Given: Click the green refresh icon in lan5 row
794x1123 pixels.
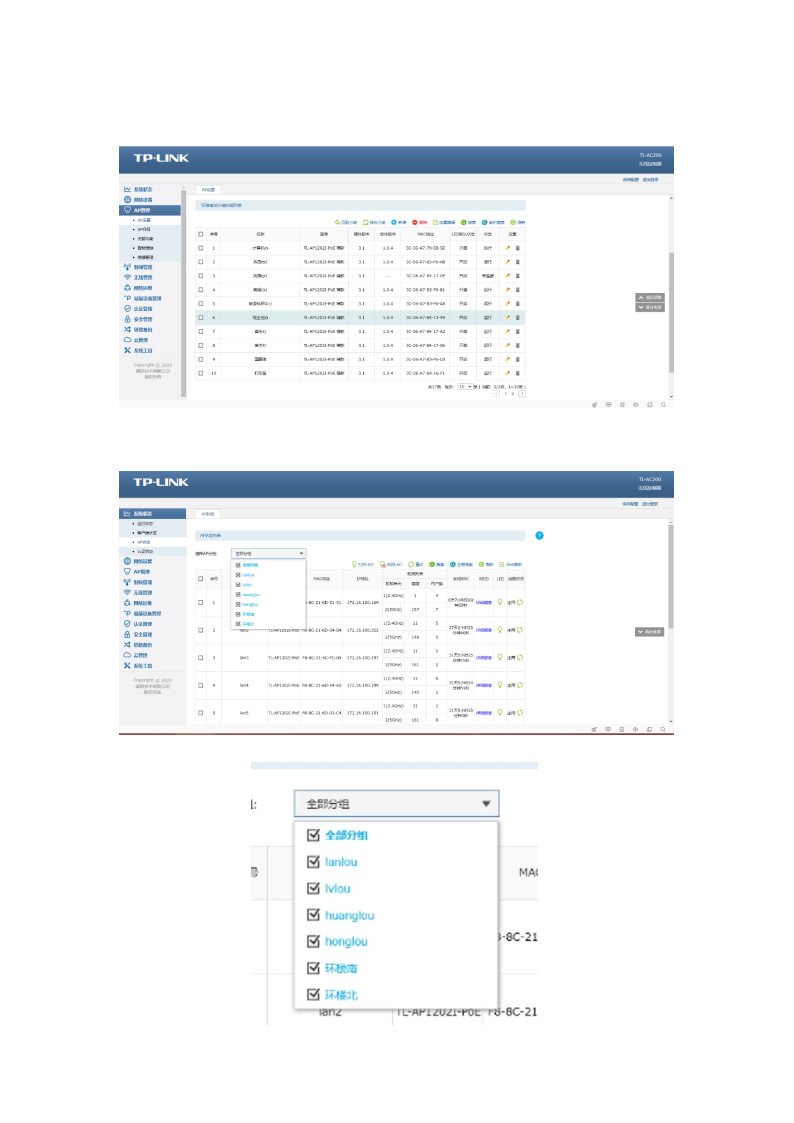Looking at the screenshot, I should pyautogui.click(x=520, y=713).
